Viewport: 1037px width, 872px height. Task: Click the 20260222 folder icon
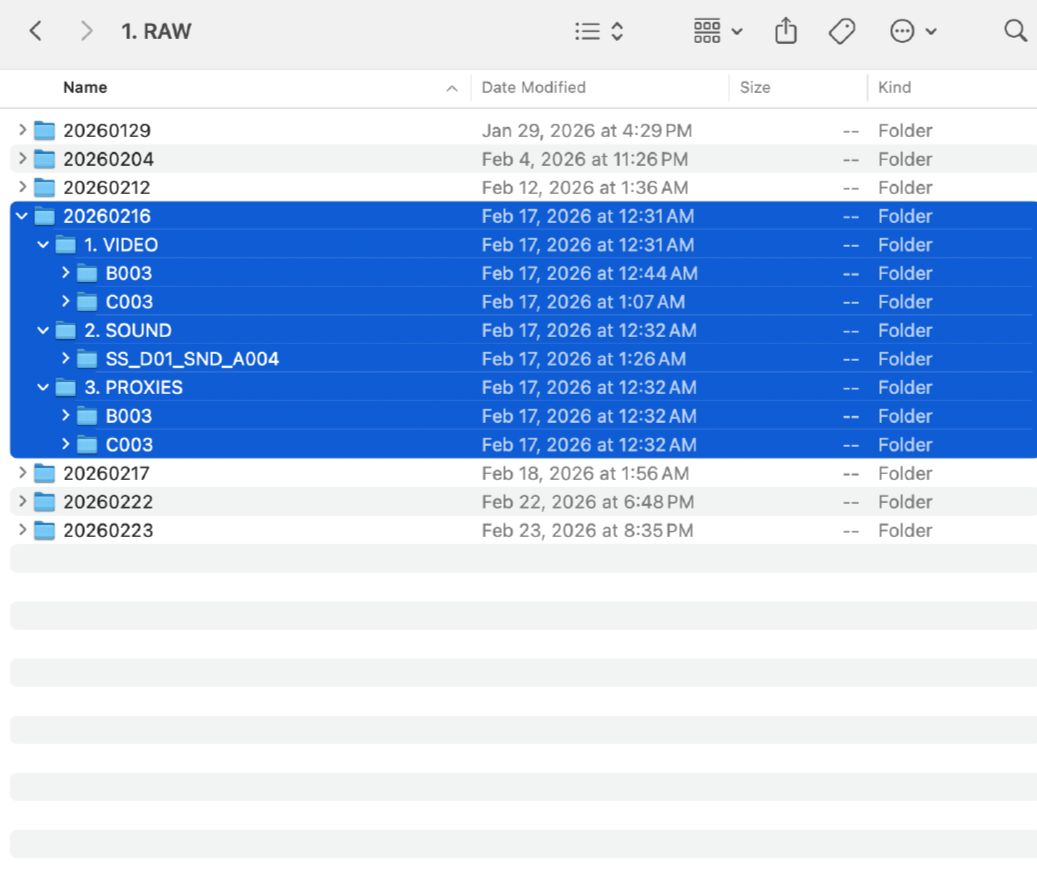[44, 501]
